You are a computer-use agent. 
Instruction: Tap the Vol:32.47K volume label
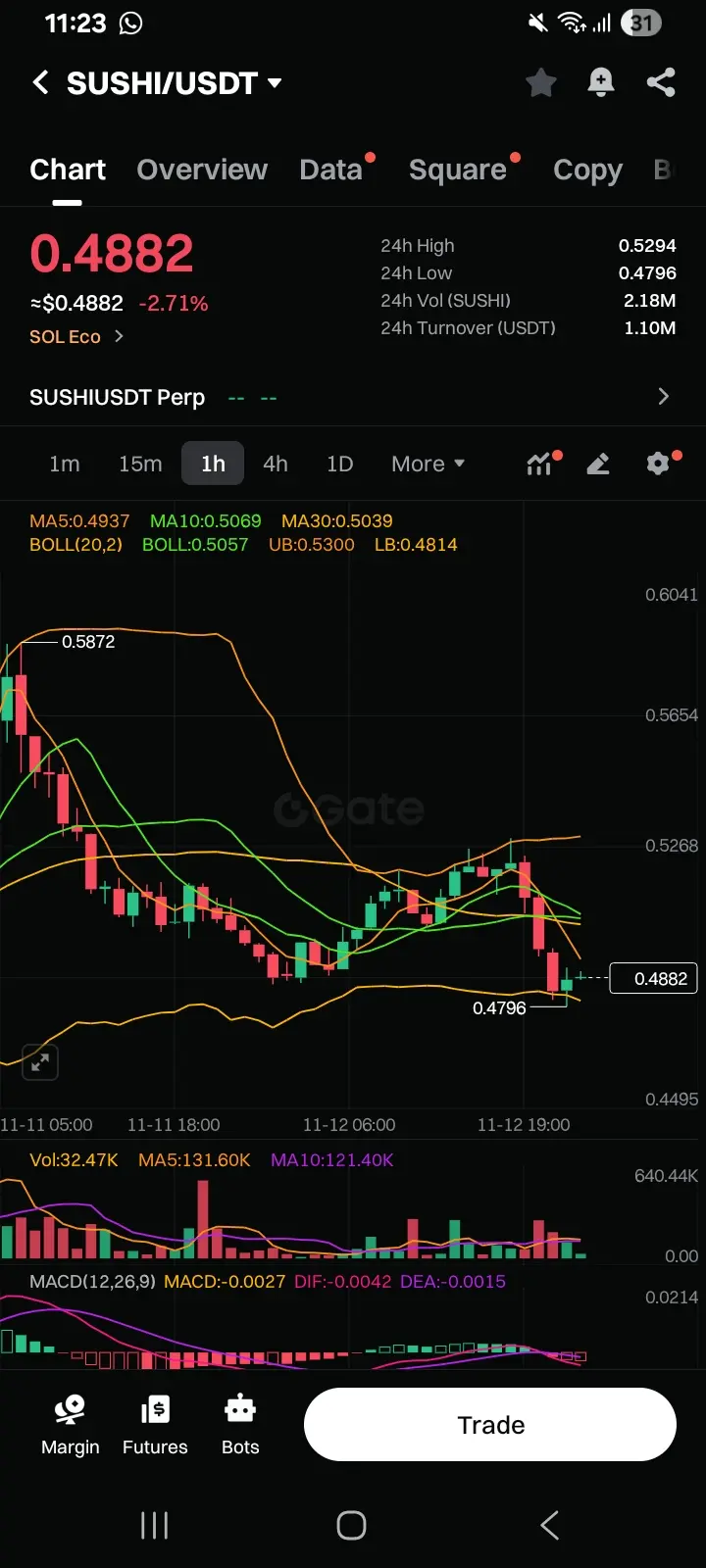(x=74, y=1159)
